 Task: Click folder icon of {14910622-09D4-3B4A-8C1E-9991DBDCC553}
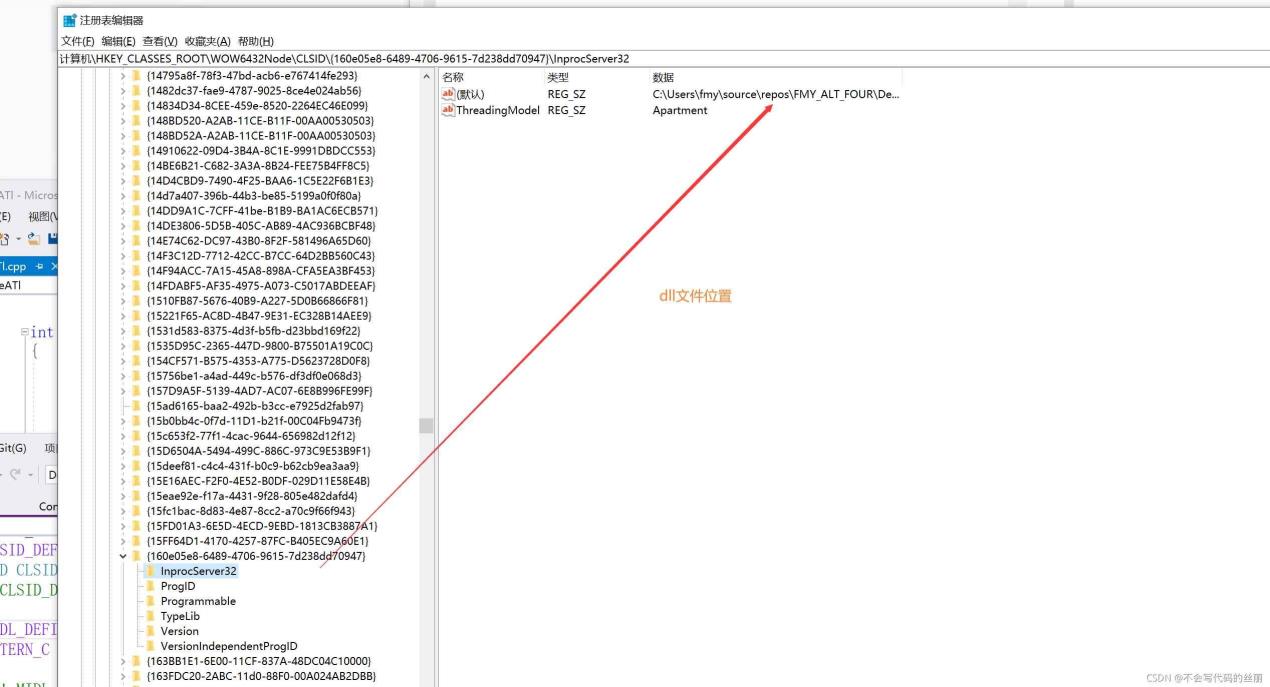point(137,151)
